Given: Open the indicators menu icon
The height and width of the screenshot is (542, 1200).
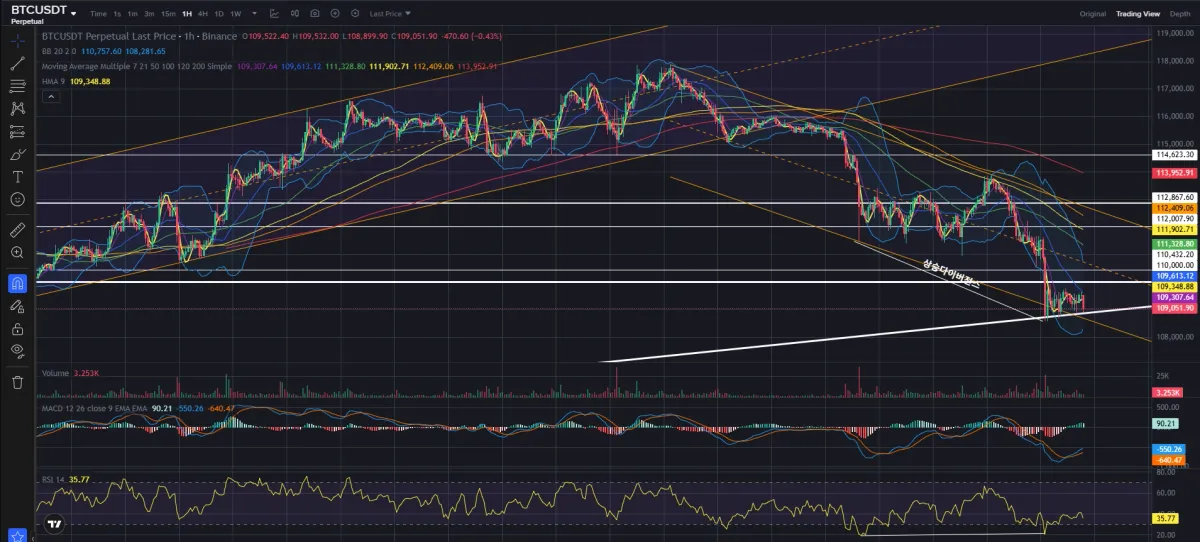Looking at the screenshot, I should point(295,14).
